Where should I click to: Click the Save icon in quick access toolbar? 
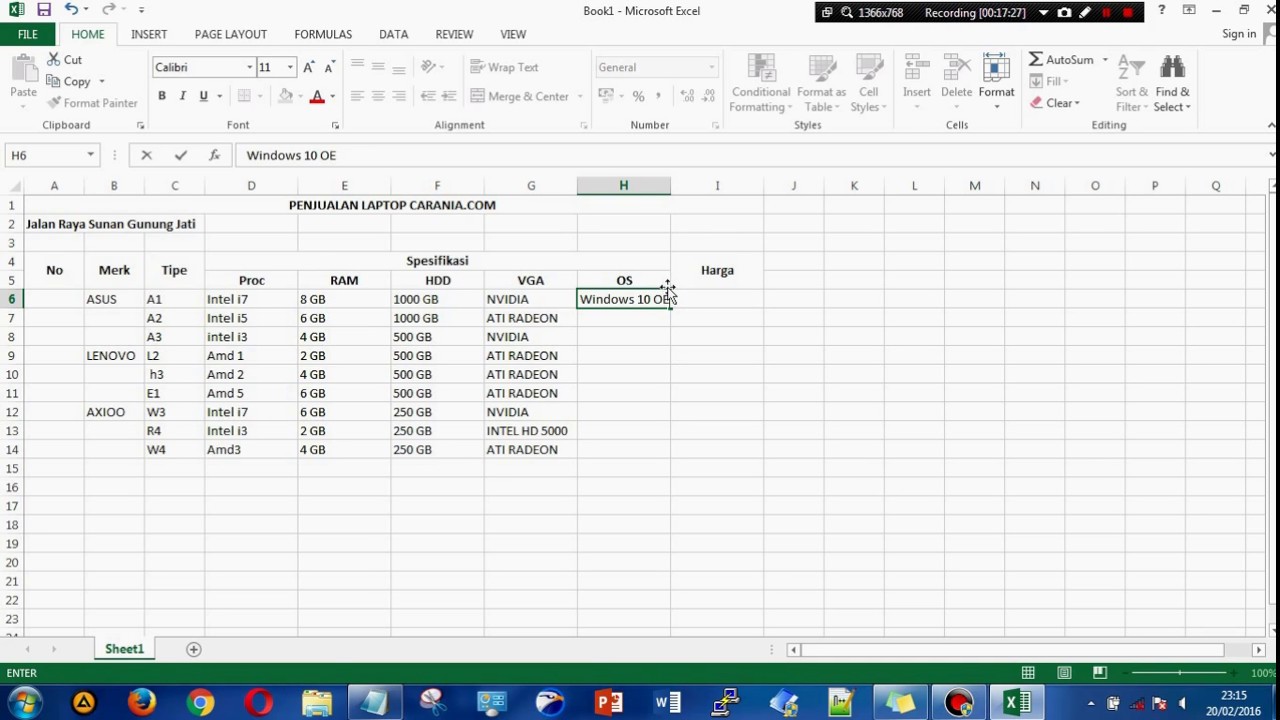pos(43,10)
